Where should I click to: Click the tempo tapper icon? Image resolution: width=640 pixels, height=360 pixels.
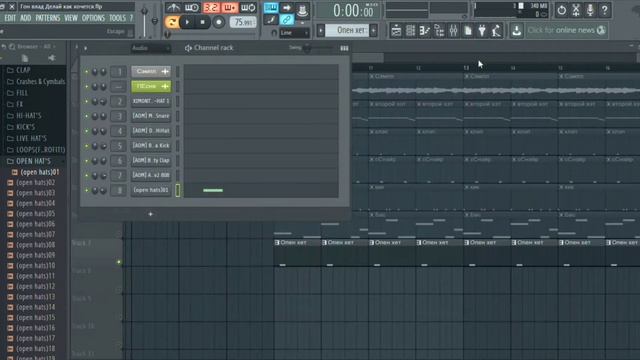(x=496, y=31)
